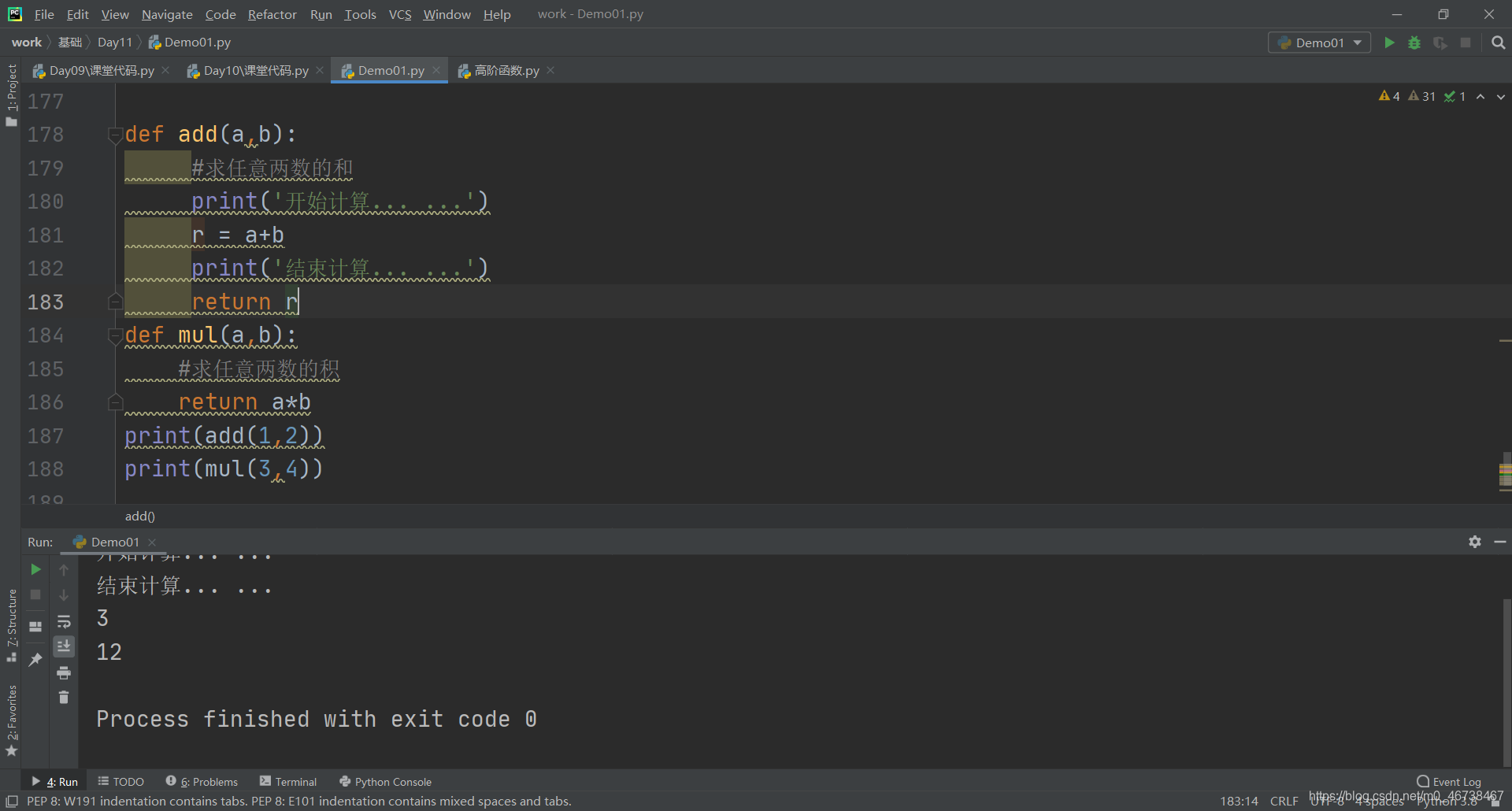Rerun Demo01 from the Run panel
1512x811 pixels.
pos(35,569)
